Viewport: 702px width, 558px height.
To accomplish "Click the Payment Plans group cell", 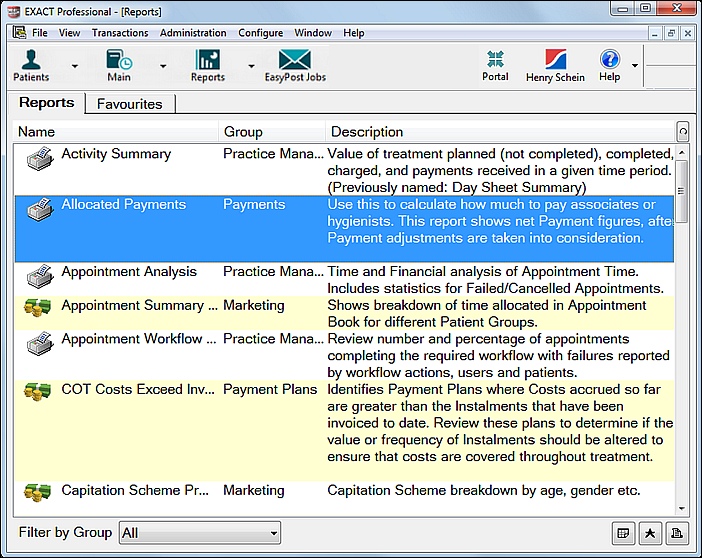I will click(270, 390).
